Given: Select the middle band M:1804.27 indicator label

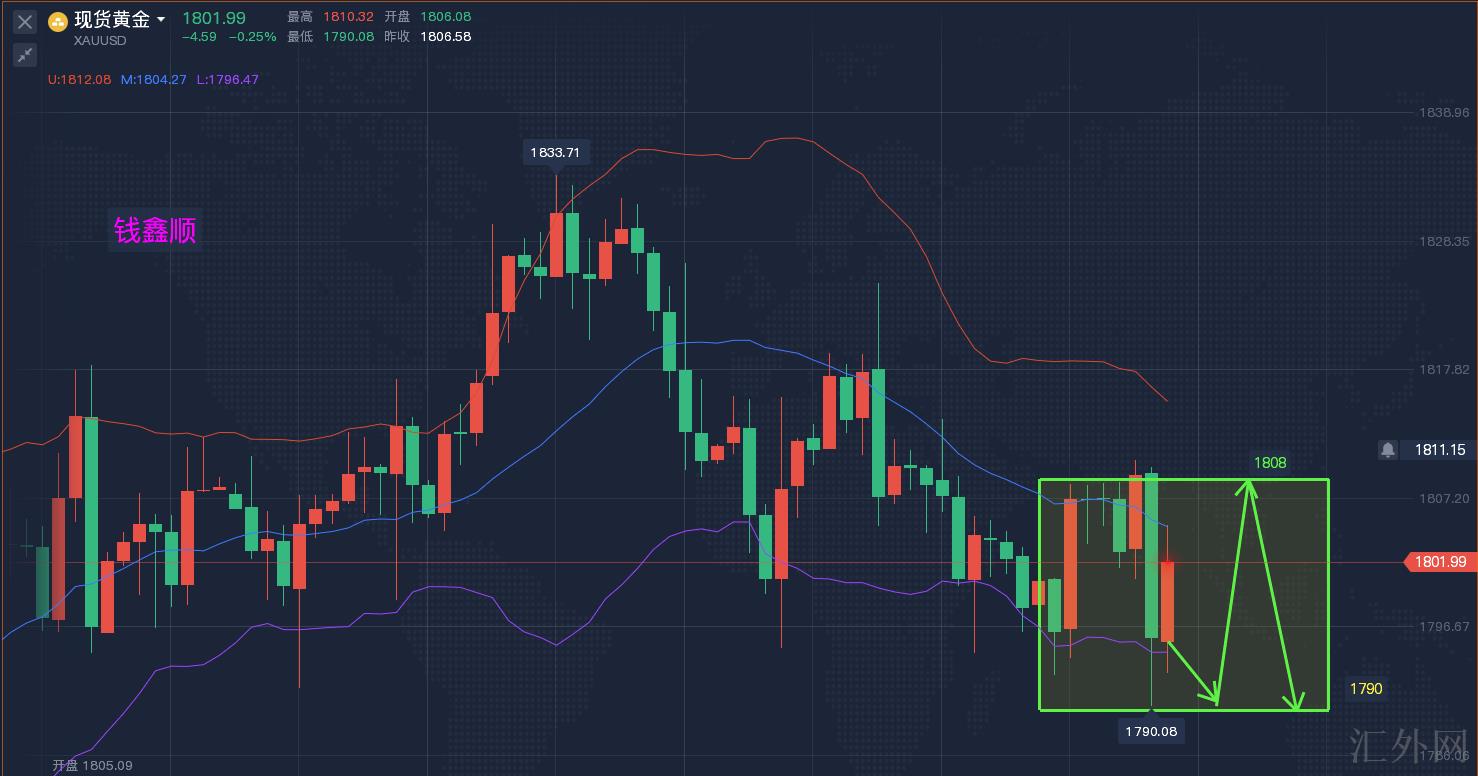Looking at the screenshot, I should tap(154, 79).
